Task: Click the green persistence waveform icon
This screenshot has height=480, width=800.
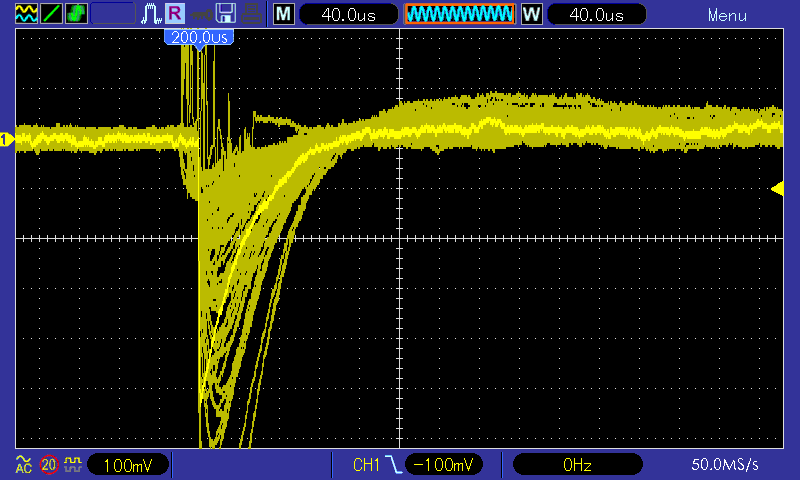Action: click(76, 14)
